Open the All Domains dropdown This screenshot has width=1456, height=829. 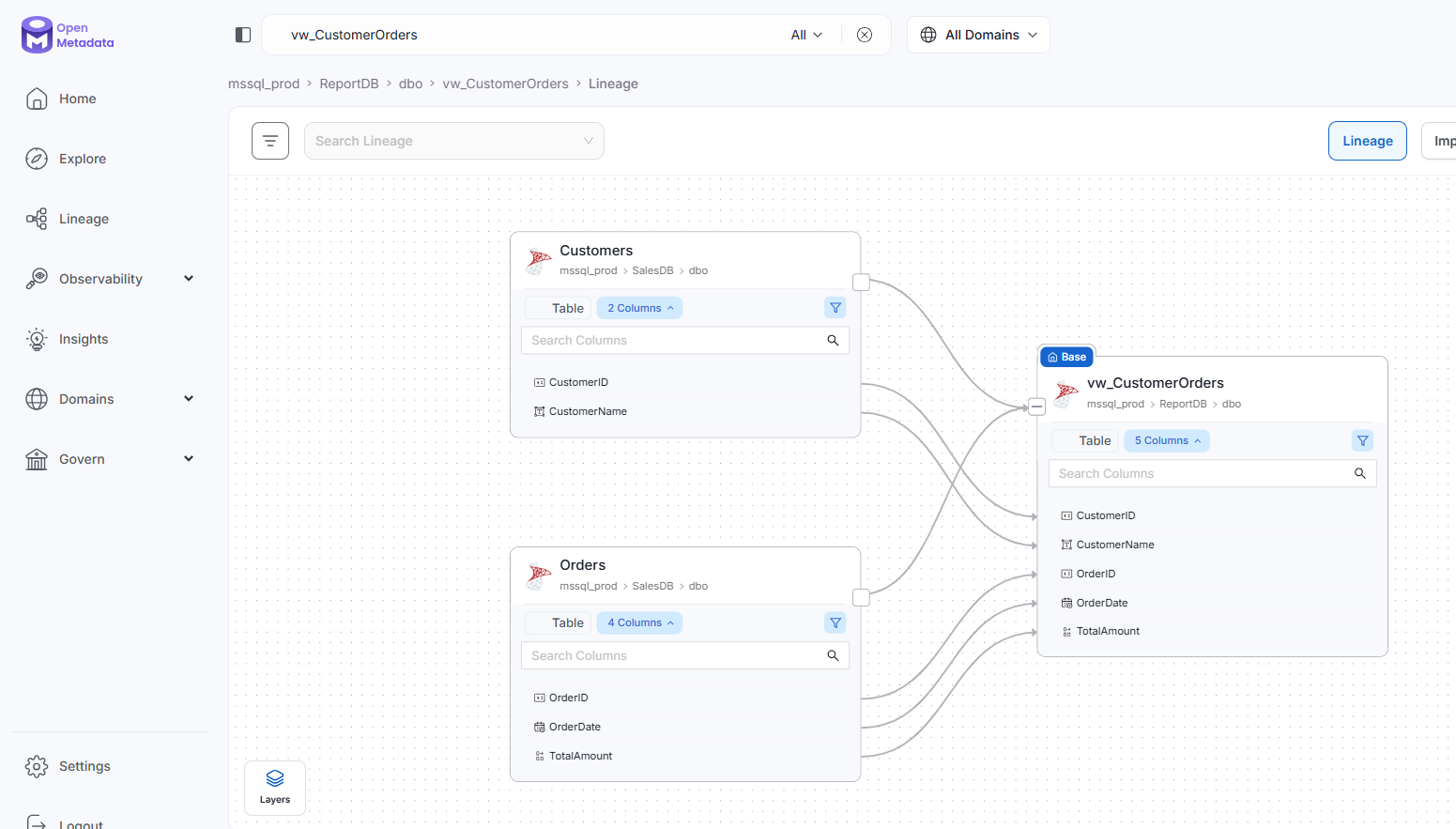[978, 35]
